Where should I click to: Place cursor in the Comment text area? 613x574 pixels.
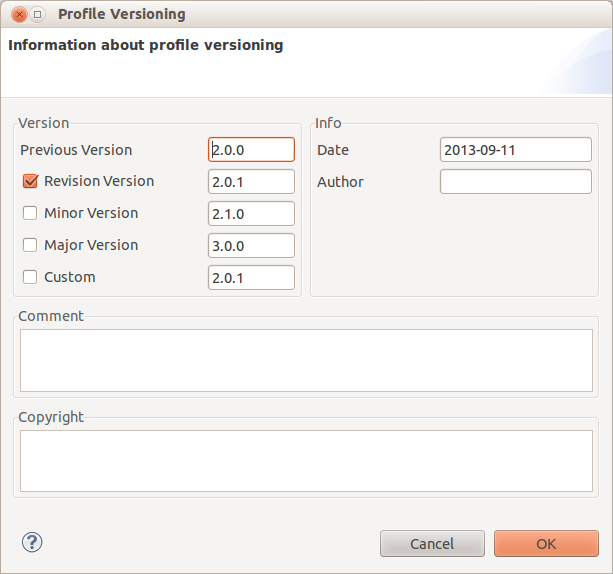pyautogui.click(x=306, y=360)
